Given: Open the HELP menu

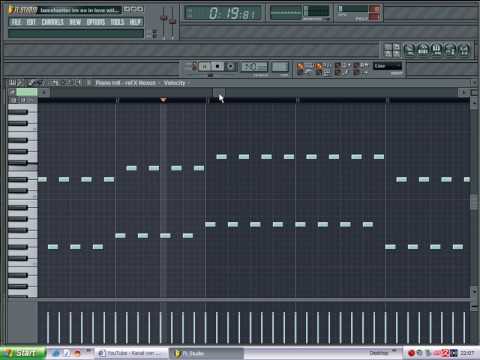Looking at the screenshot, I should 135,22.
